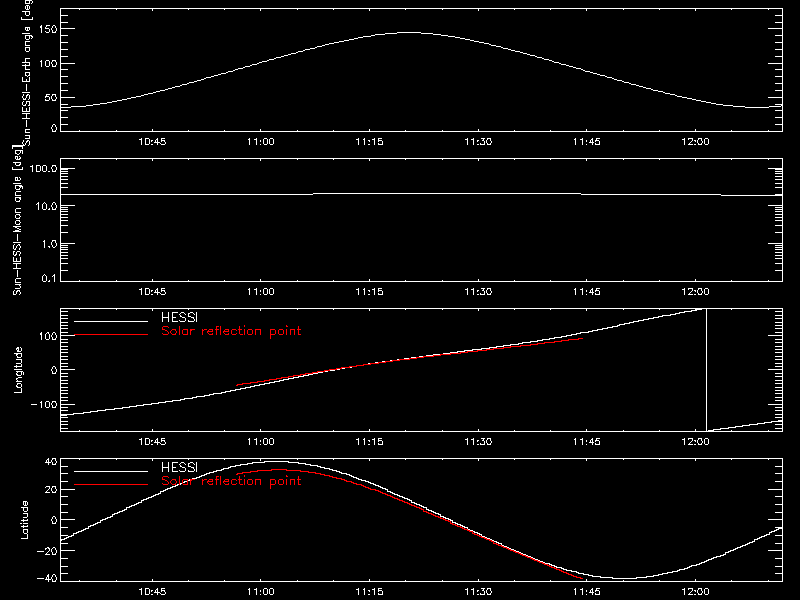Click red legend line in Latitude plot
The image size is (800, 600).
[x=111, y=485]
